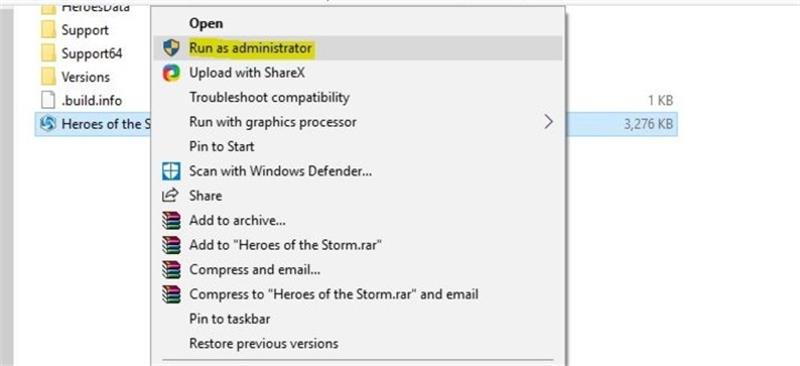This screenshot has width=800, height=366.
Task: Click the Heroes of the Storm file icon
Action: [48, 124]
